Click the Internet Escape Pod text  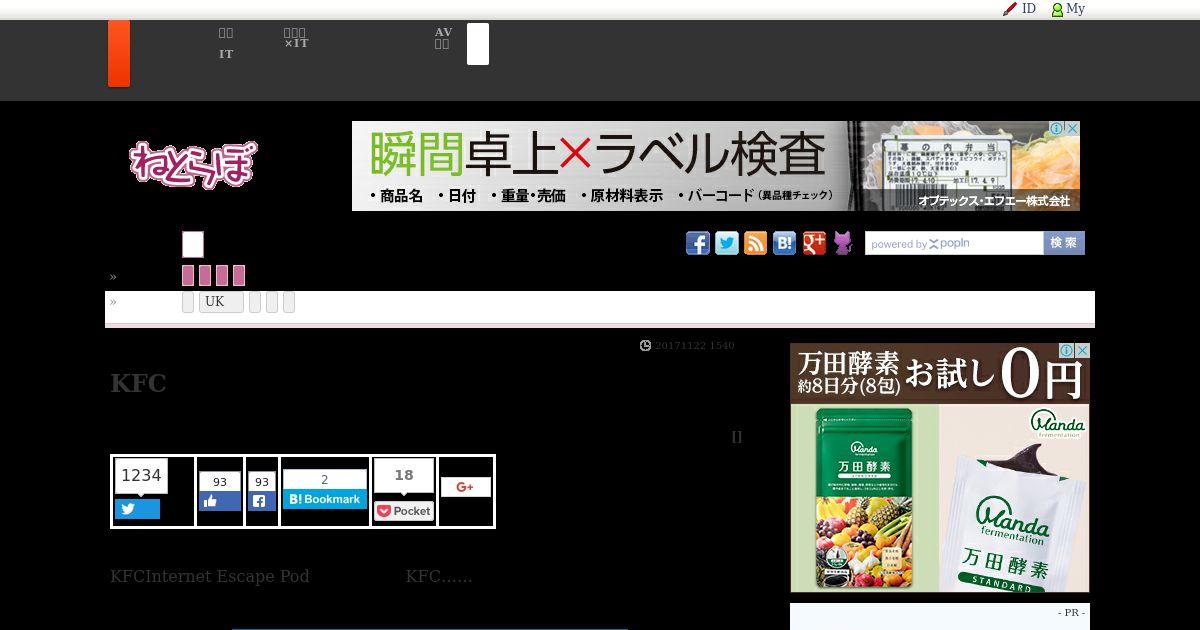[x=228, y=576]
